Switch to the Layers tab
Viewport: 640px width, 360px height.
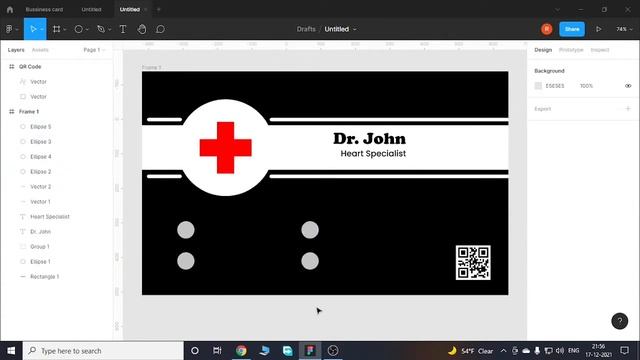(x=16, y=50)
